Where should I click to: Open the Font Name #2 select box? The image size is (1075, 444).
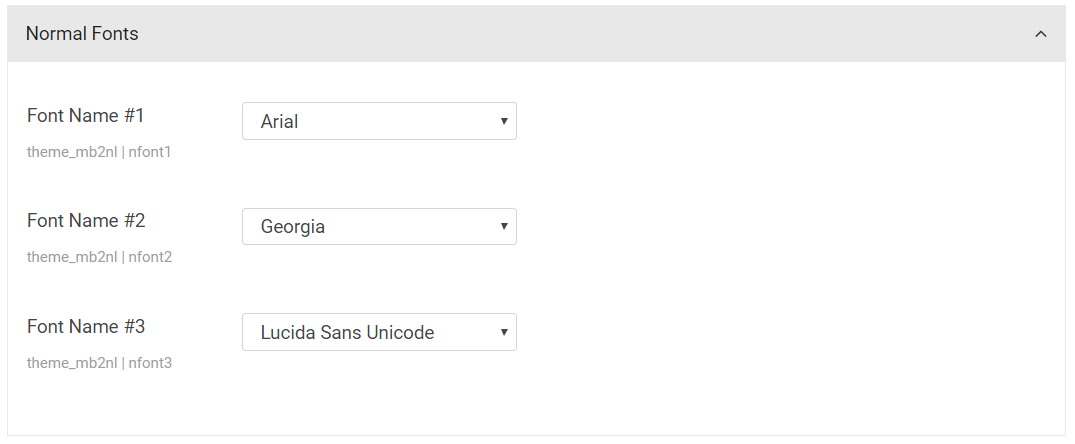pos(379,226)
